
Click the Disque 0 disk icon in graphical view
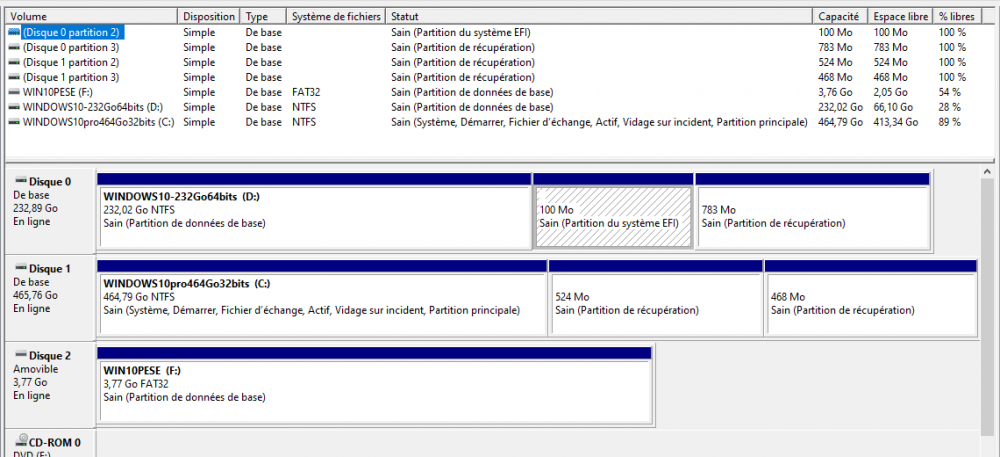point(20,181)
